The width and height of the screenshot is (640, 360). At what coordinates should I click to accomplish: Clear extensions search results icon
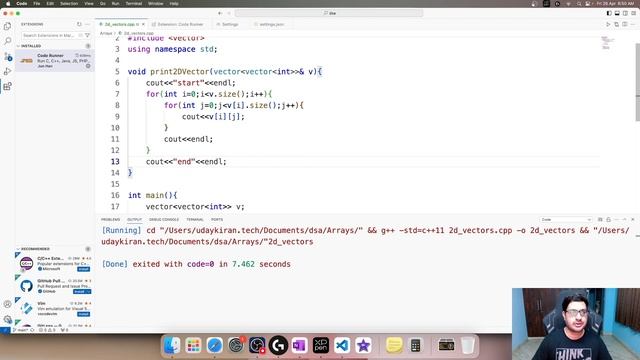80,36
